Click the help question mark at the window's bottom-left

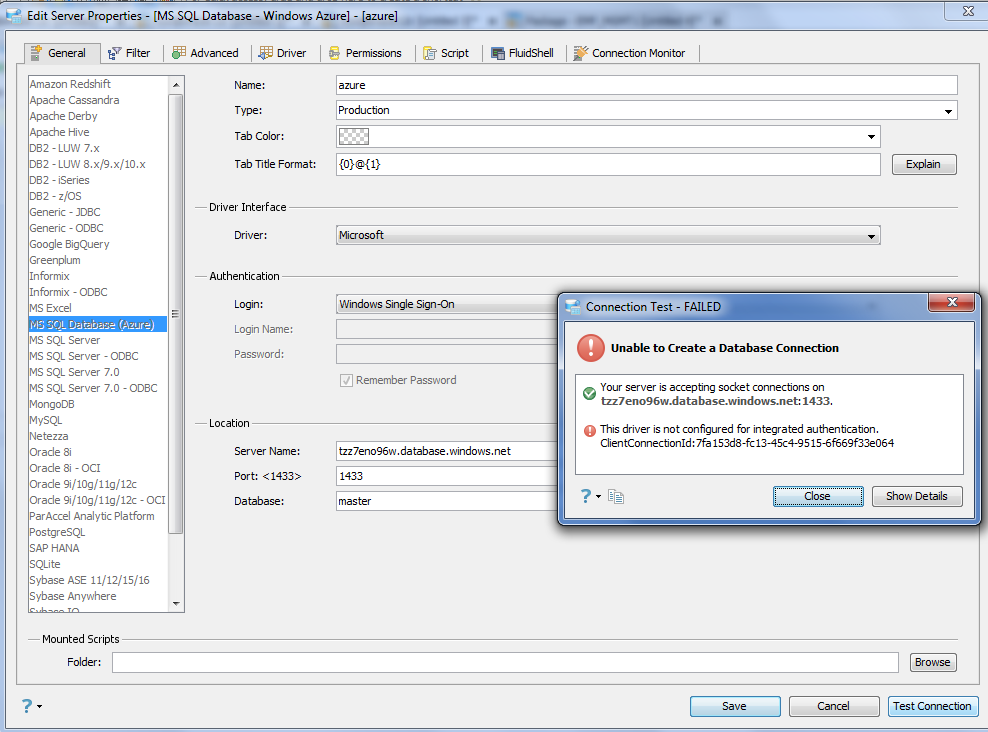tap(27, 706)
